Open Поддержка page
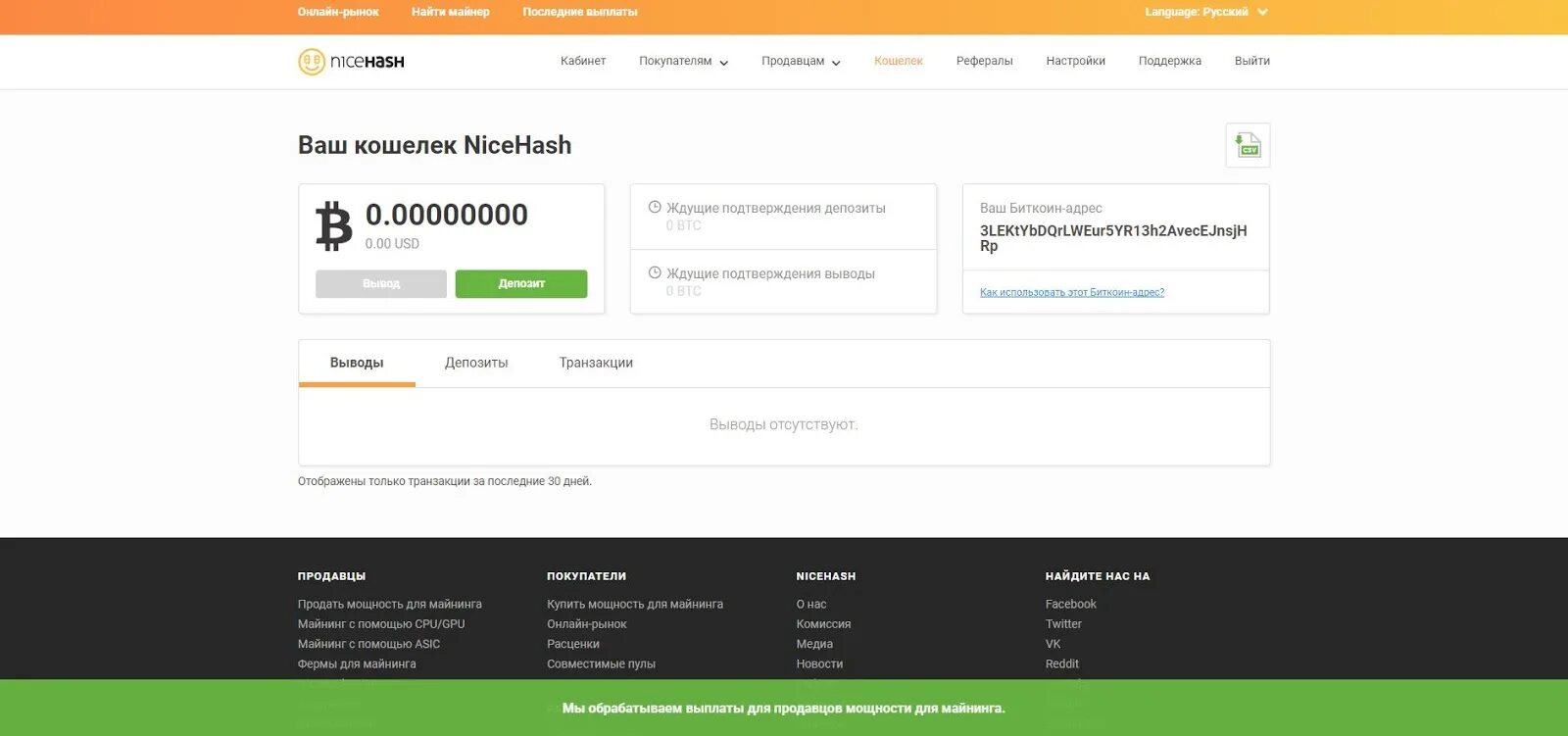The height and width of the screenshot is (736, 1568). tap(1170, 61)
